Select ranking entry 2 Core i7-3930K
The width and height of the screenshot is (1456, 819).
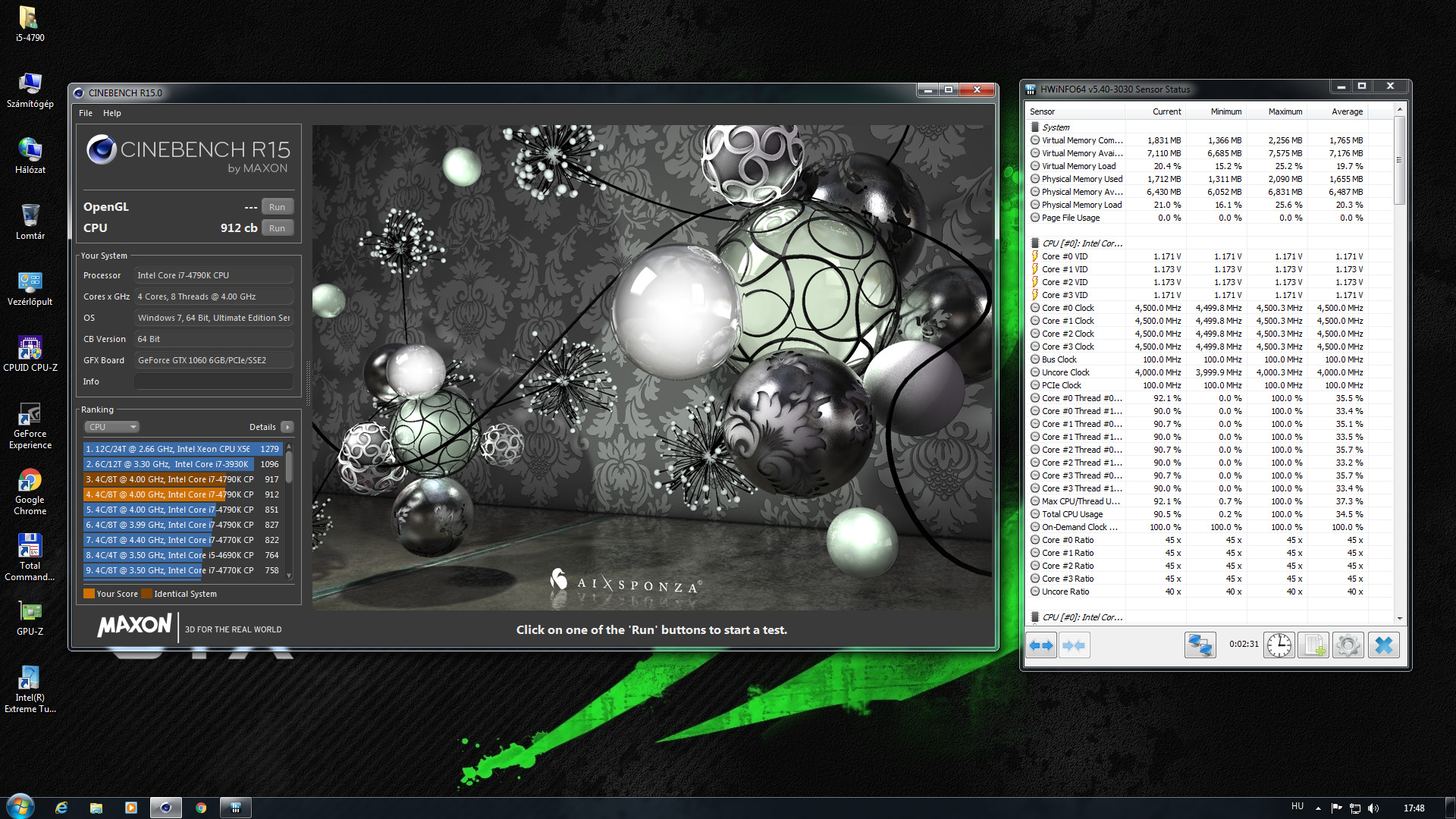pyautogui.click(x=183, y=464)
